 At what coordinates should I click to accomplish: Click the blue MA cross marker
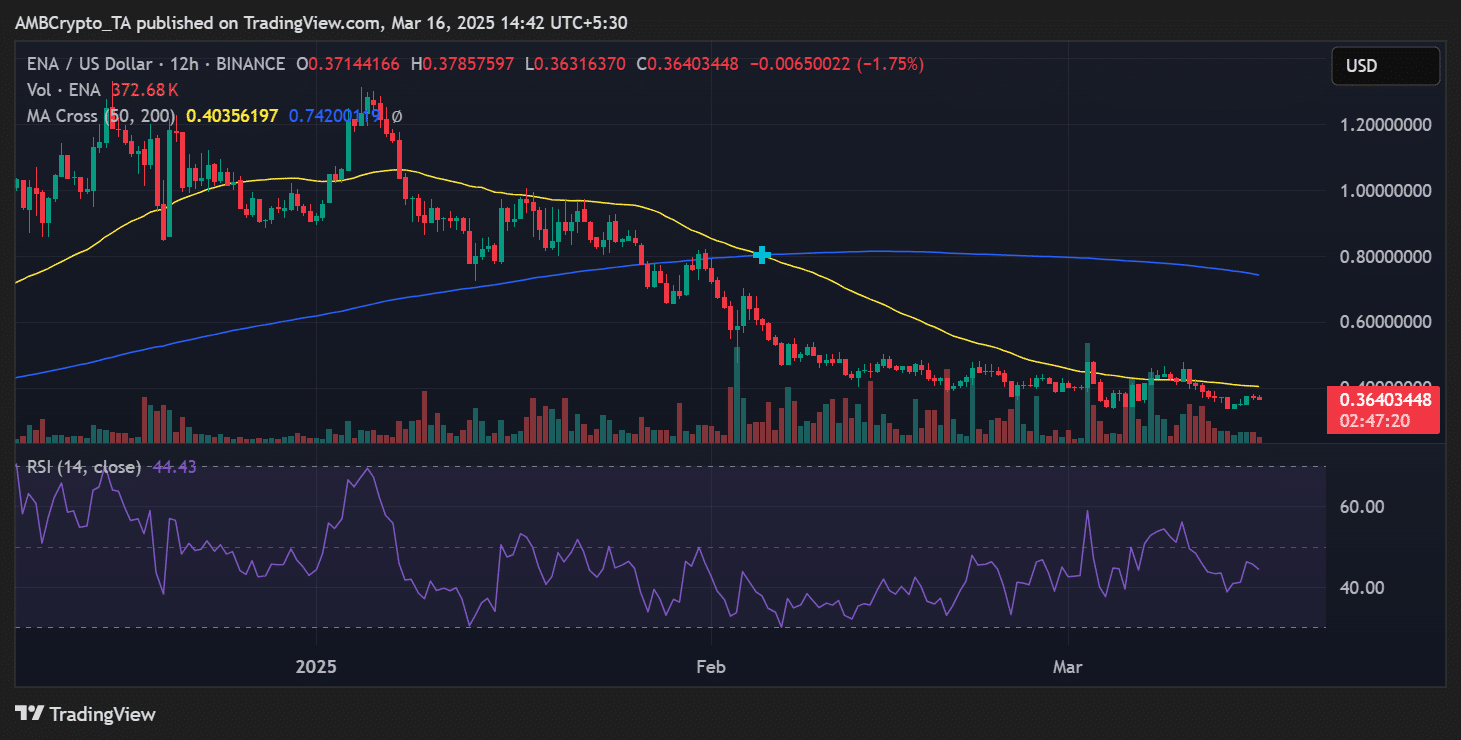pyautogui.click(x=763, y=255)
